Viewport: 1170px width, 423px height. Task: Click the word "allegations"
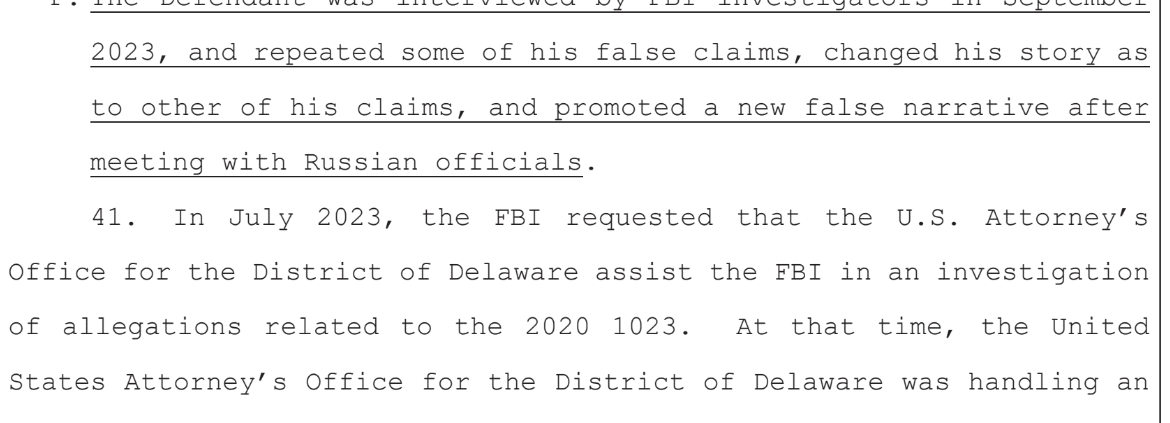pos(151,328)
